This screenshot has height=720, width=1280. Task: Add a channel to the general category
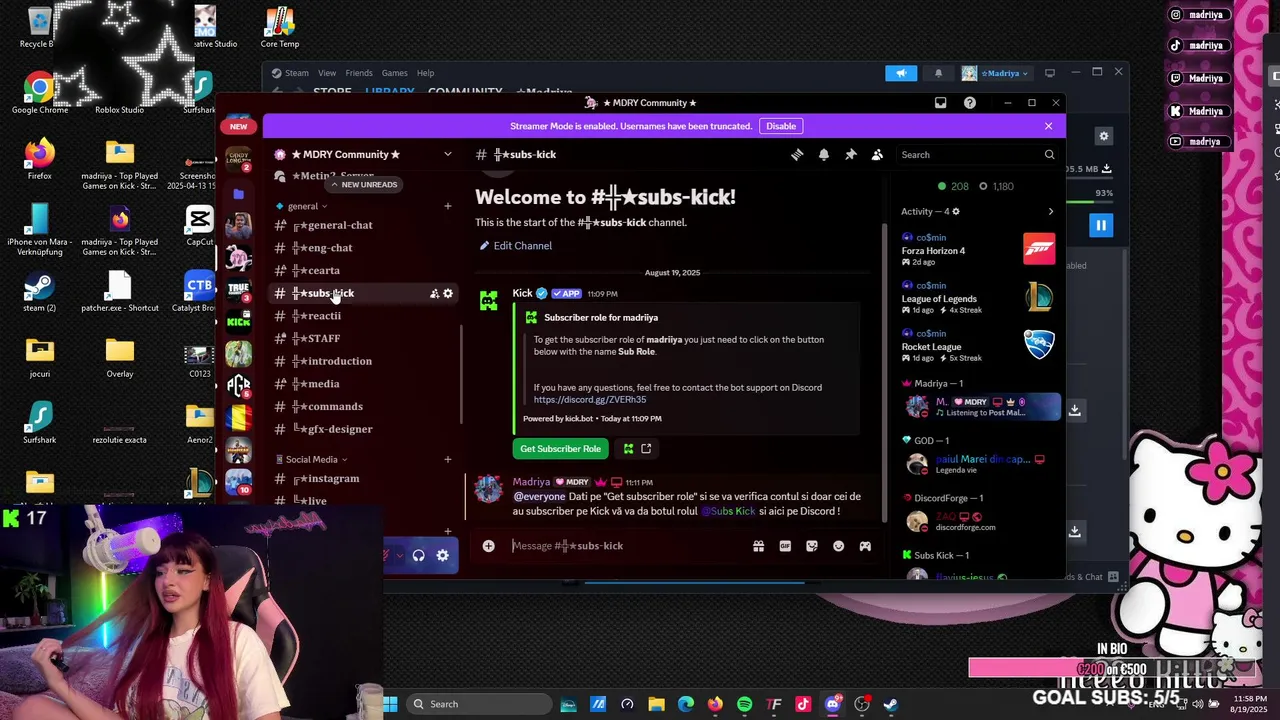click(448, 206)
